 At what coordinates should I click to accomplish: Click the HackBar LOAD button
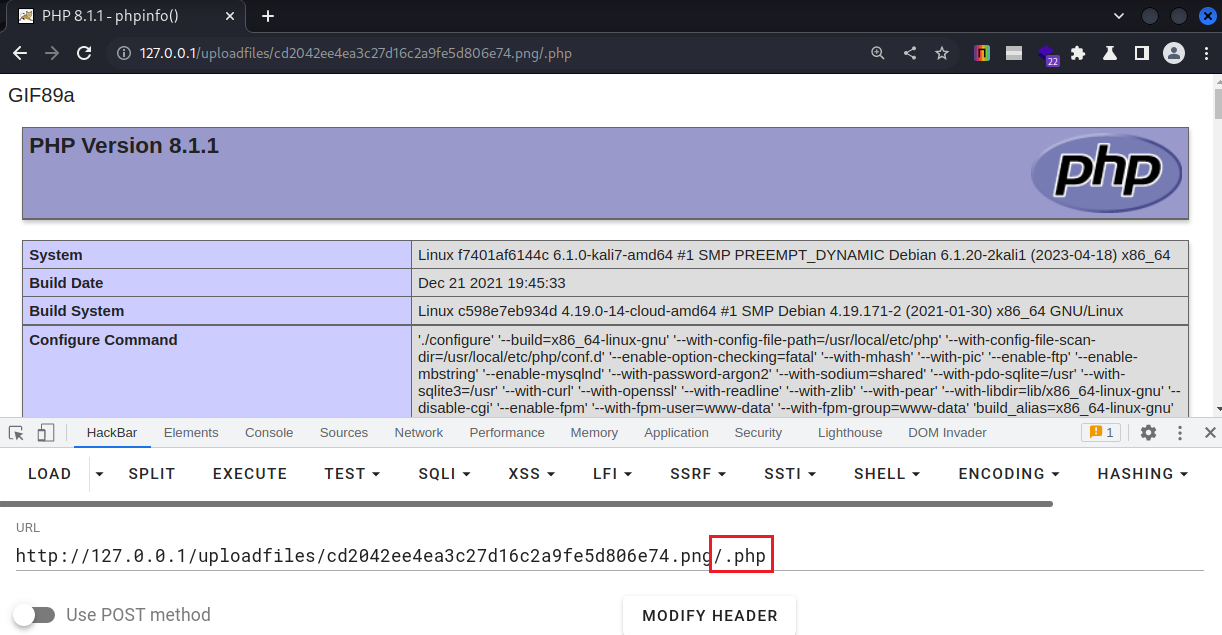pyautogui.click(x=50, y=474)
